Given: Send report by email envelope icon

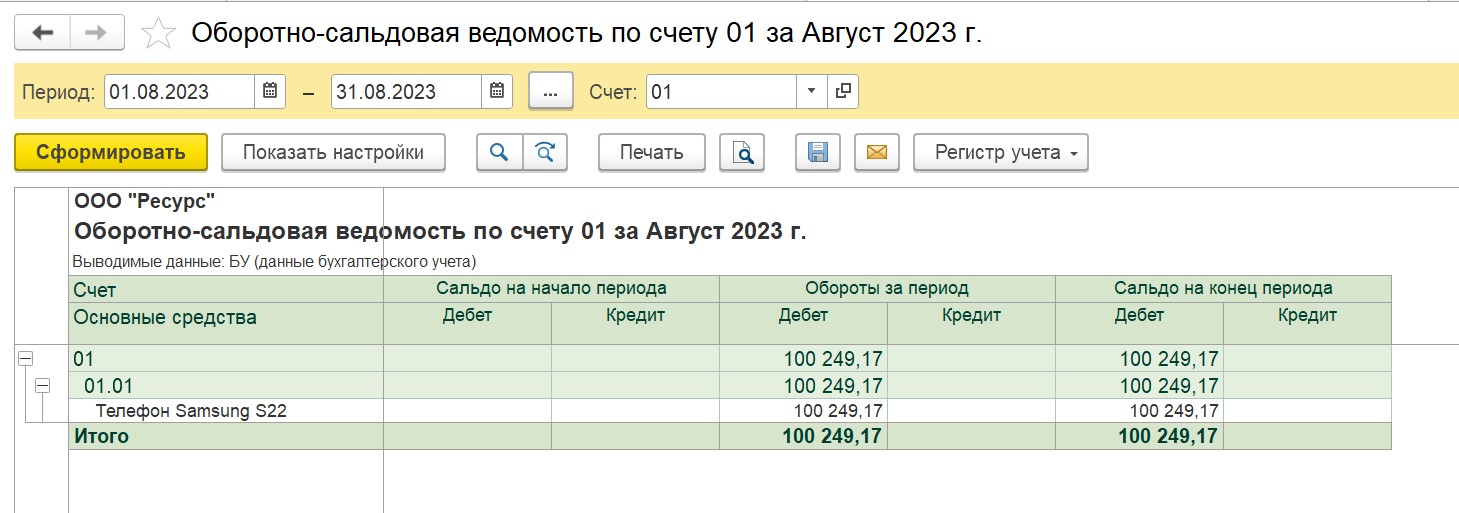Looking at the screenshot, I should (x=877, y=152).
